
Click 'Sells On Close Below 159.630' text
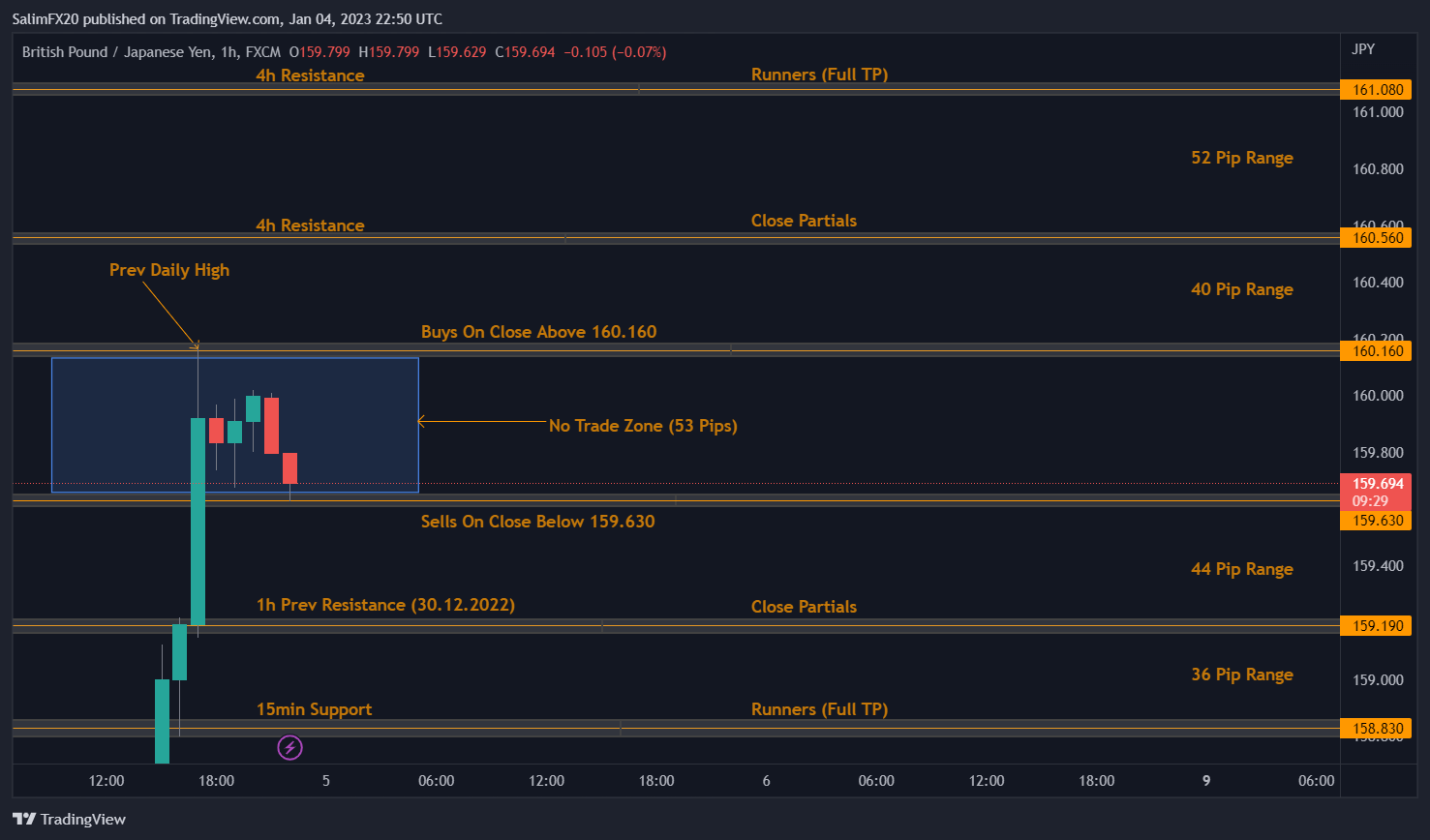(x=537, y=522)
